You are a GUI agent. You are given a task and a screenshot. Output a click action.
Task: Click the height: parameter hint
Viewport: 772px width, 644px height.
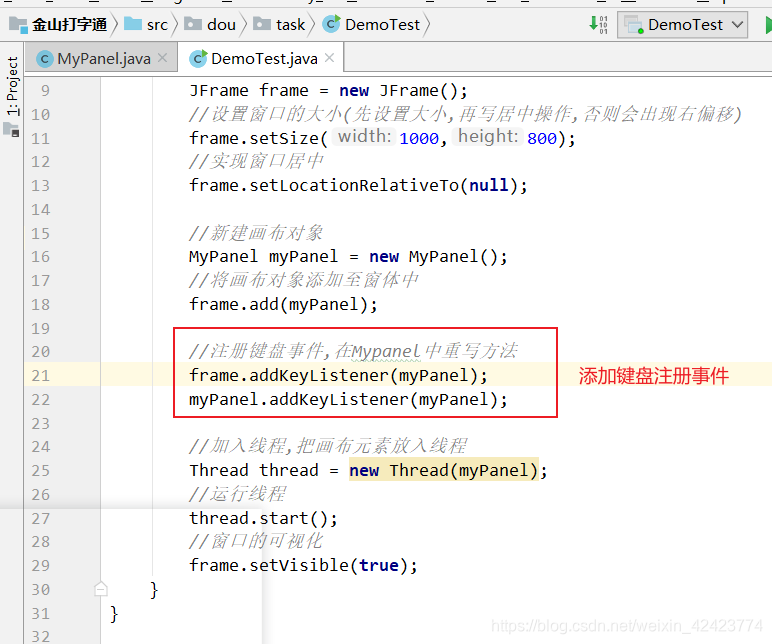(488, 136)
